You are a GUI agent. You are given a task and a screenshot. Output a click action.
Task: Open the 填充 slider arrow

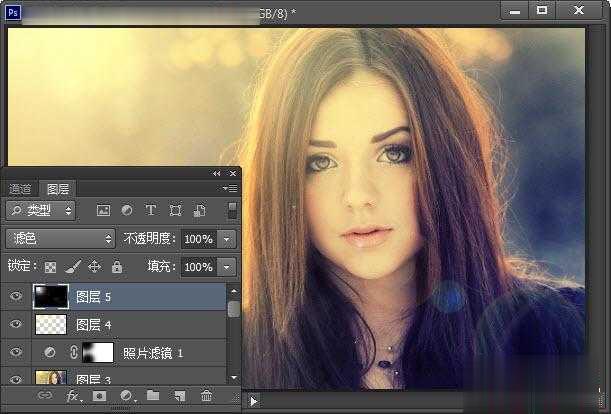[227, 267]
